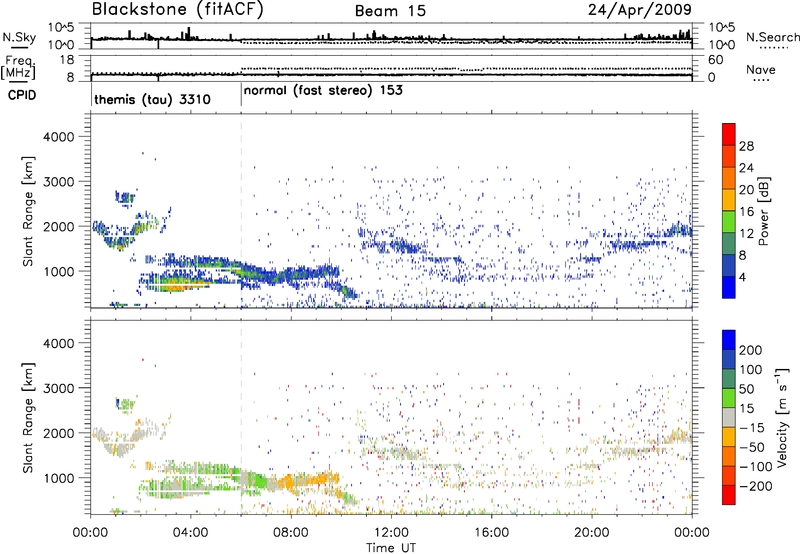Click the dashed 06:00 marker in the power panel
800x554 pixels.
point(241,211)
